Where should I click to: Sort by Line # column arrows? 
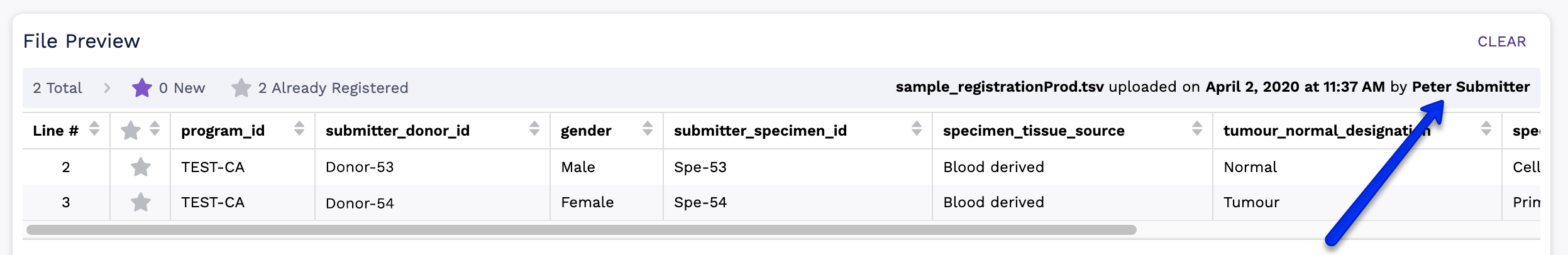[x=94, y=129]
